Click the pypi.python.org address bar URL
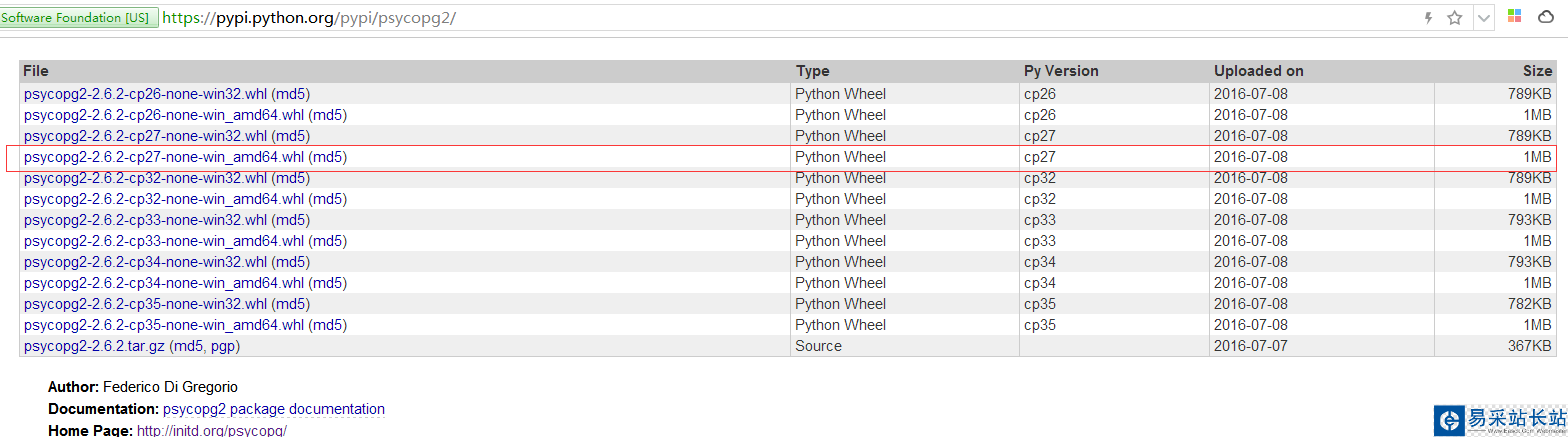This screenshot has height=437, width=1568. [309, 18]
